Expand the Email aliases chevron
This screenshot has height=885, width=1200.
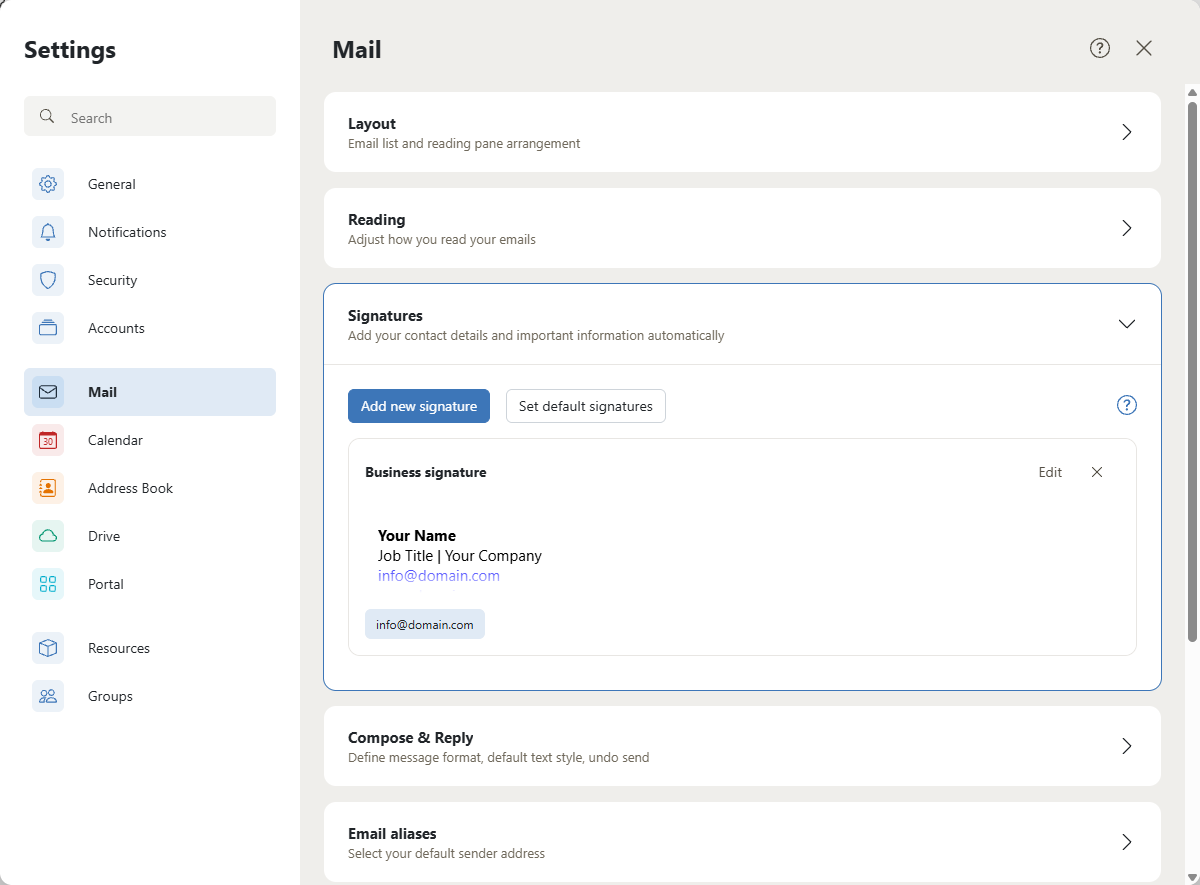[1127, 842]
